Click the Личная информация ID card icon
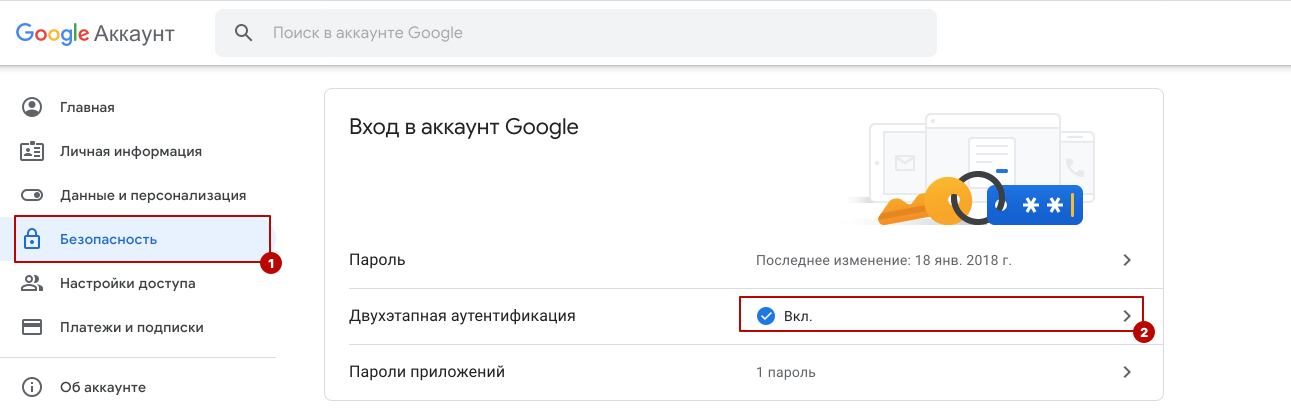The image size is (1291, 420). pos(32,151)
